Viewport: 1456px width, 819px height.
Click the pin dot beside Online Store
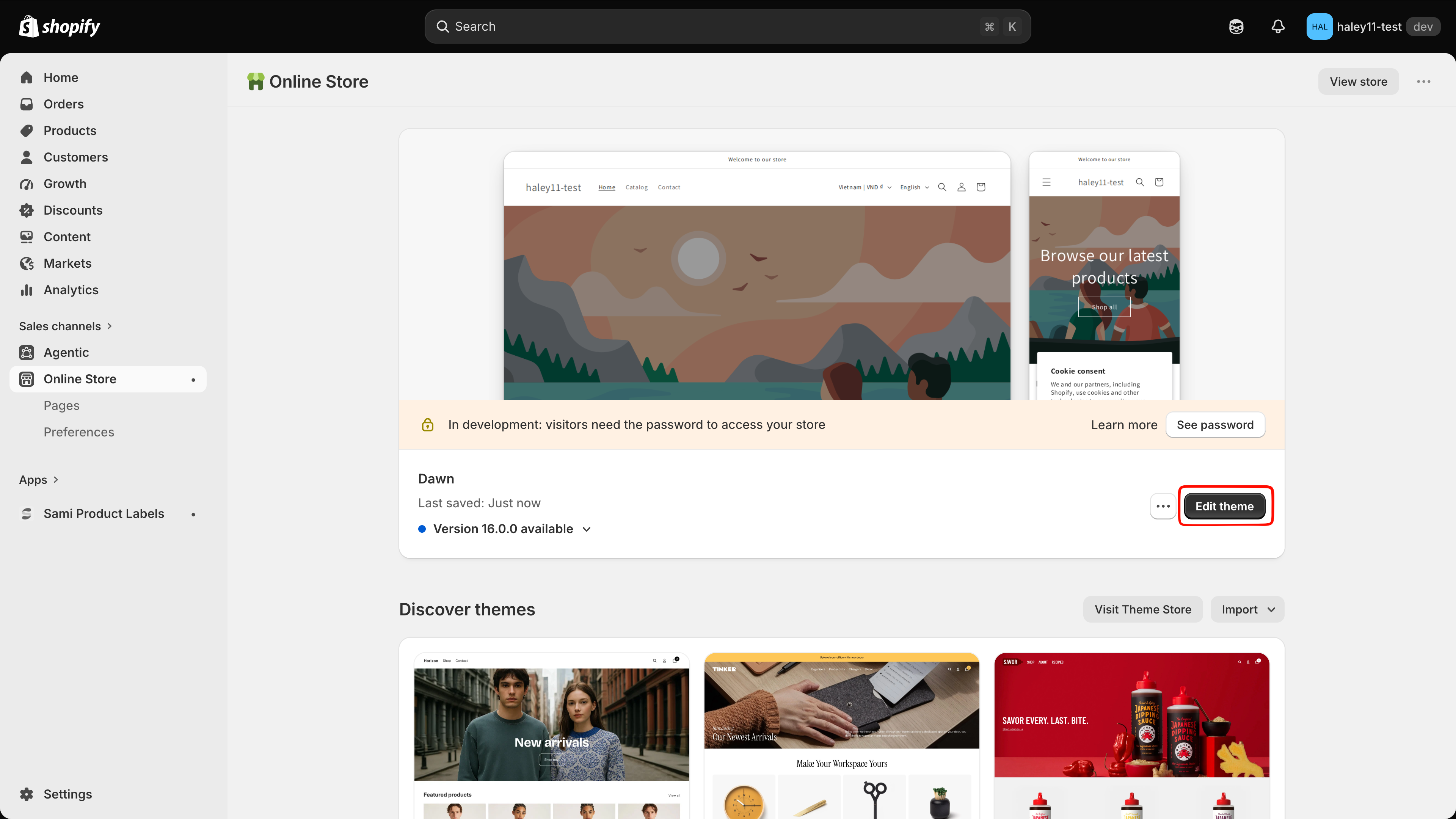193,380
